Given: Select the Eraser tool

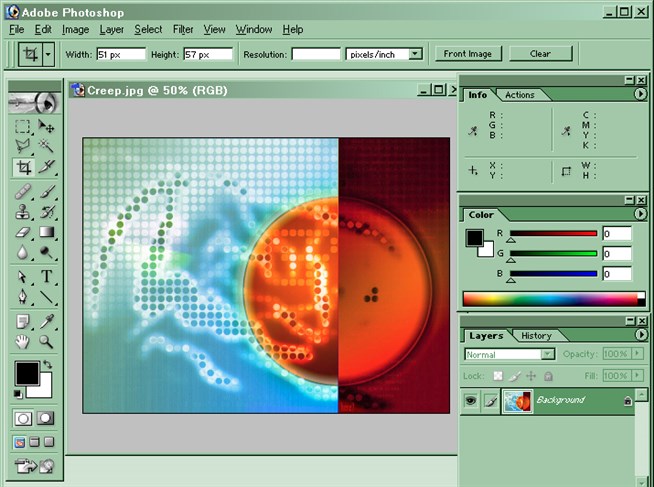Looking at the screenshot, I should (24, 231).
